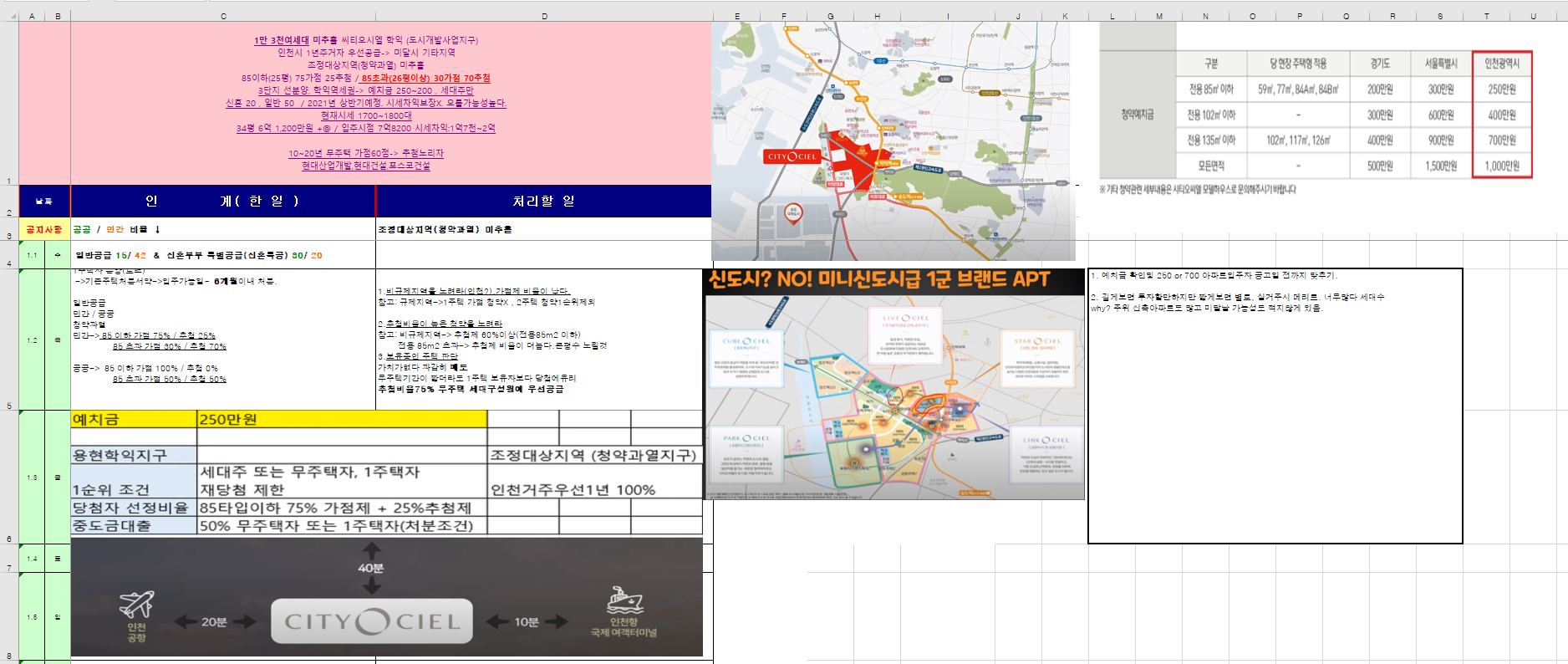
Task: Select the '조정대상지역 (청약과열지구)' cell
Action: [595, 455]
